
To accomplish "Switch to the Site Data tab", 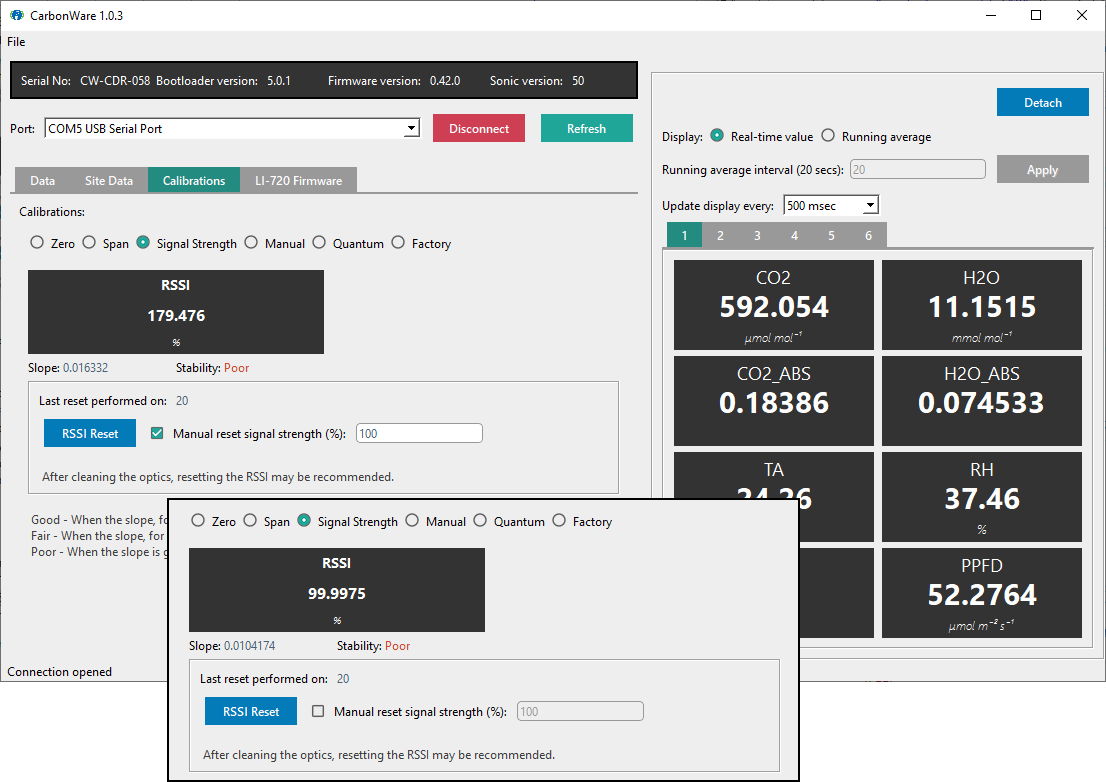I will 109,181.
